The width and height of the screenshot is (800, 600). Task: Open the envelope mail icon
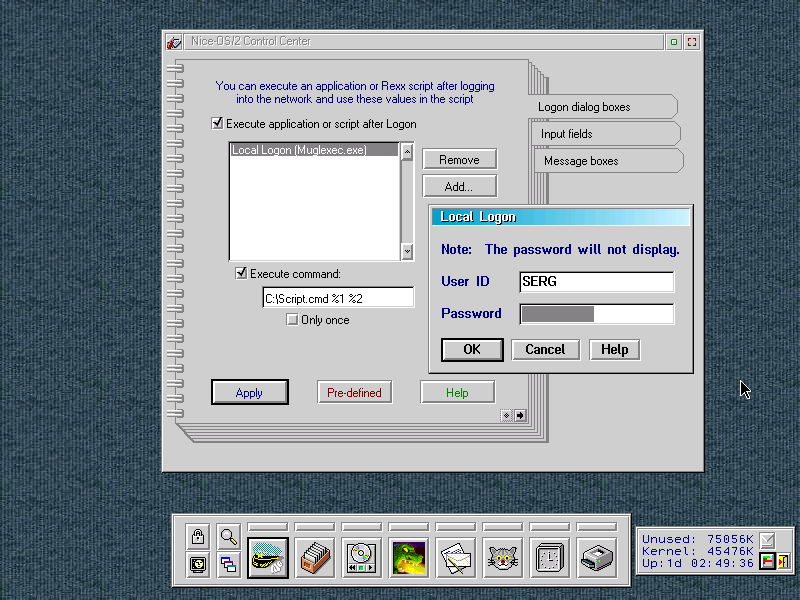coord(456,558)
